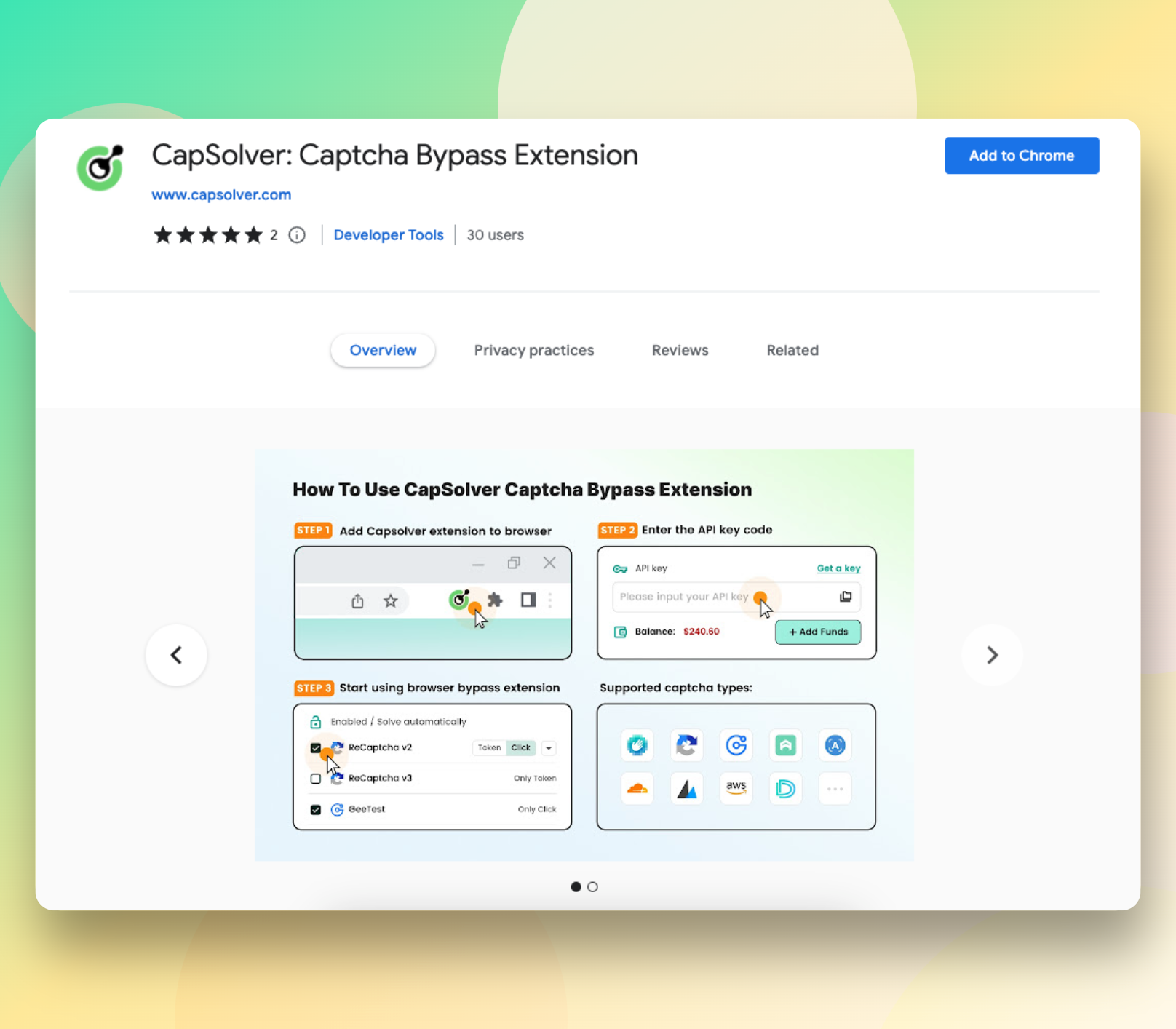Switch ReCaptcha v2 mode to Token
Image resolution: width=1176 pixels, height=1029 pixels.
(x=489, y=747)
